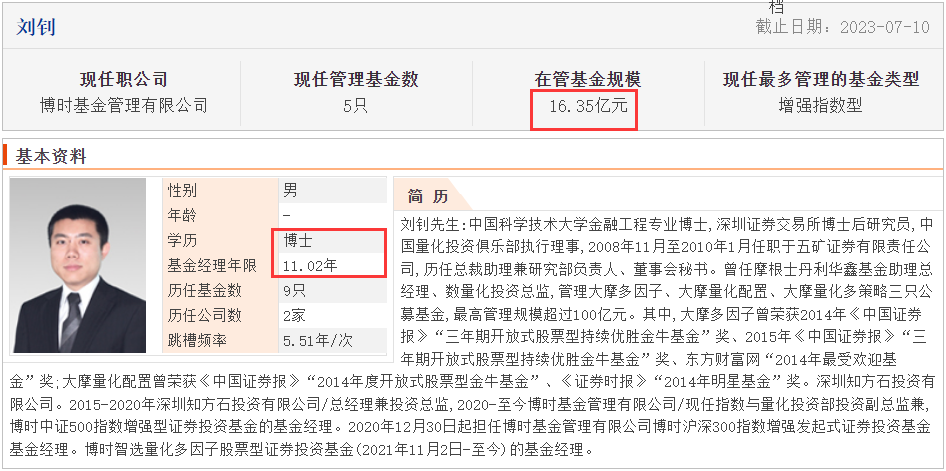946x471 pixels.
Task: Click the 简历 tab header
Action: pos(428,196)
